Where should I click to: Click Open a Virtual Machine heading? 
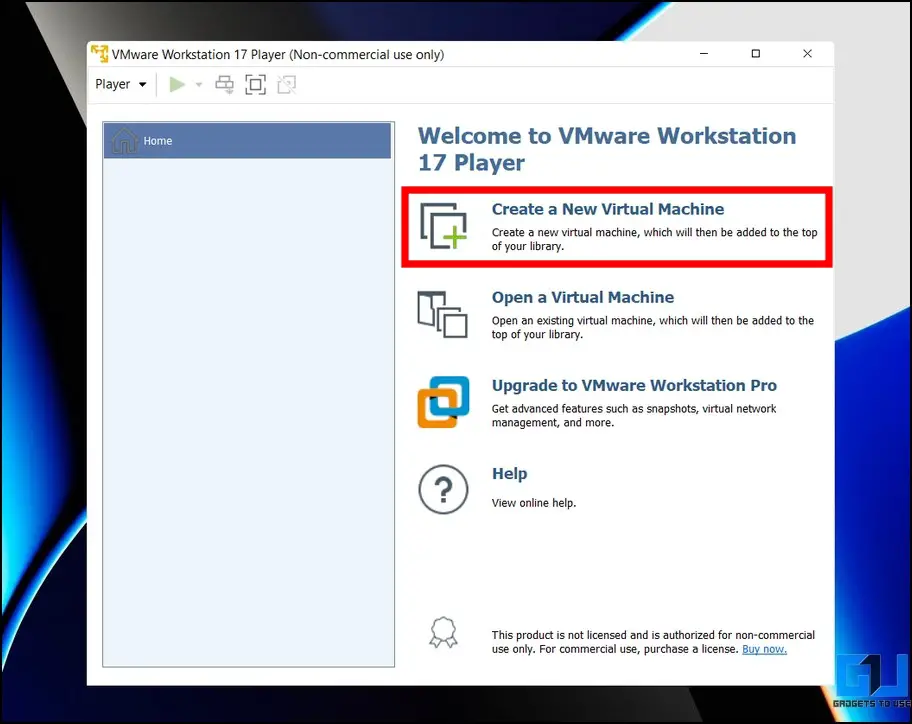[x=583, y=297]
